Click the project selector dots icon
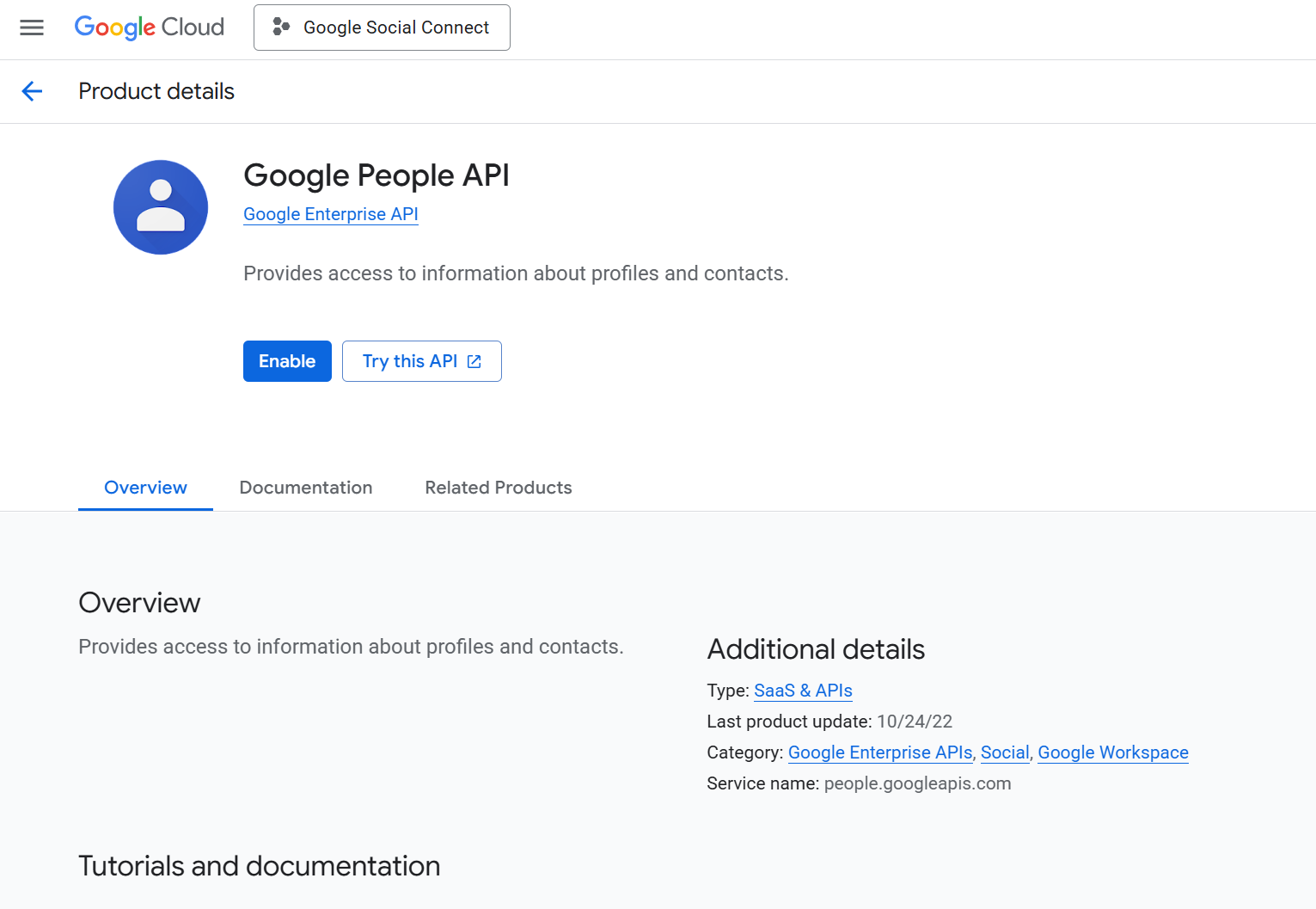 point(281,28)
